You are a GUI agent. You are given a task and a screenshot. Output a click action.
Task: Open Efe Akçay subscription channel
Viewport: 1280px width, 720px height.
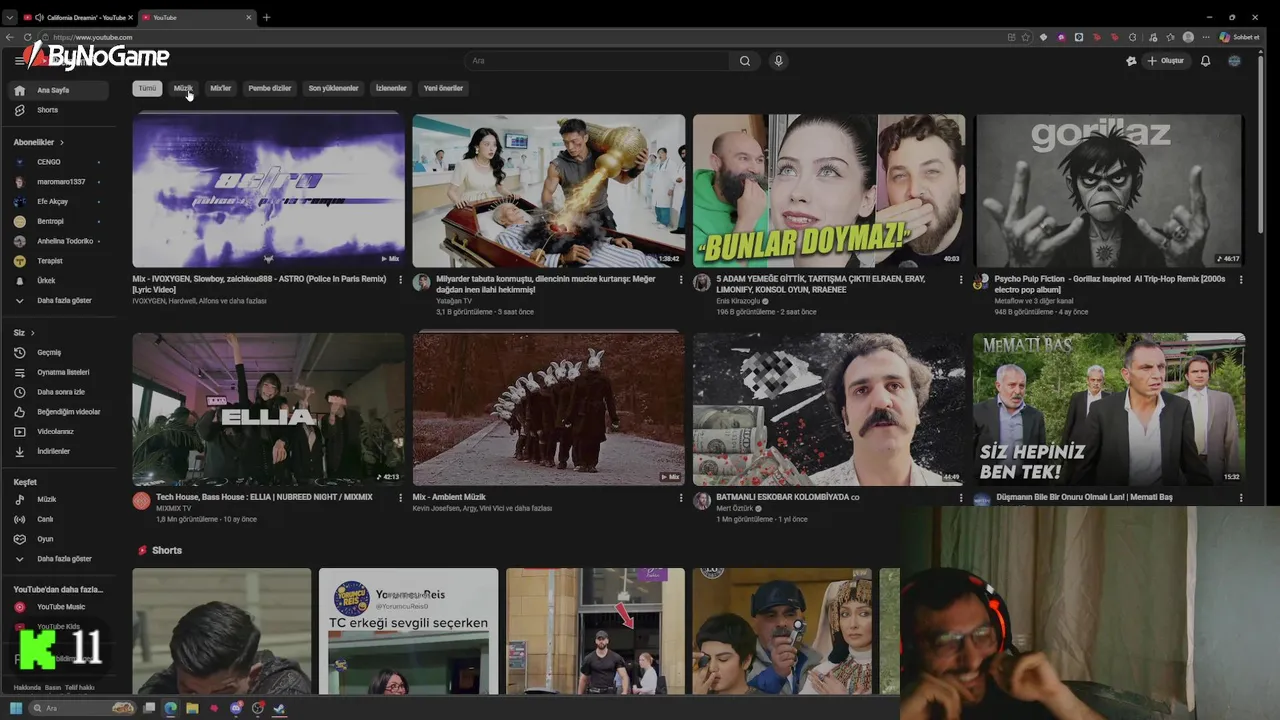(x=58, y=201)
